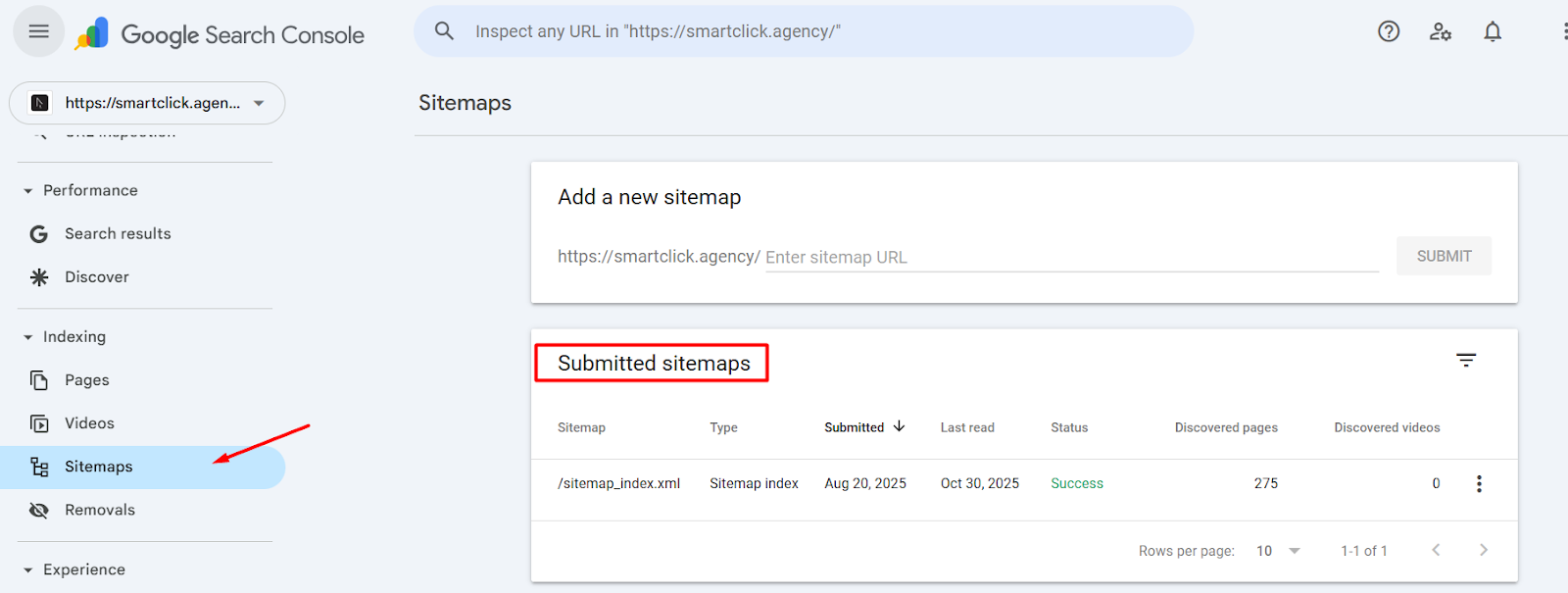Click the Success status text
Image resolution: width=1568 pixels, height=593 pixels.
point(1077,483)
